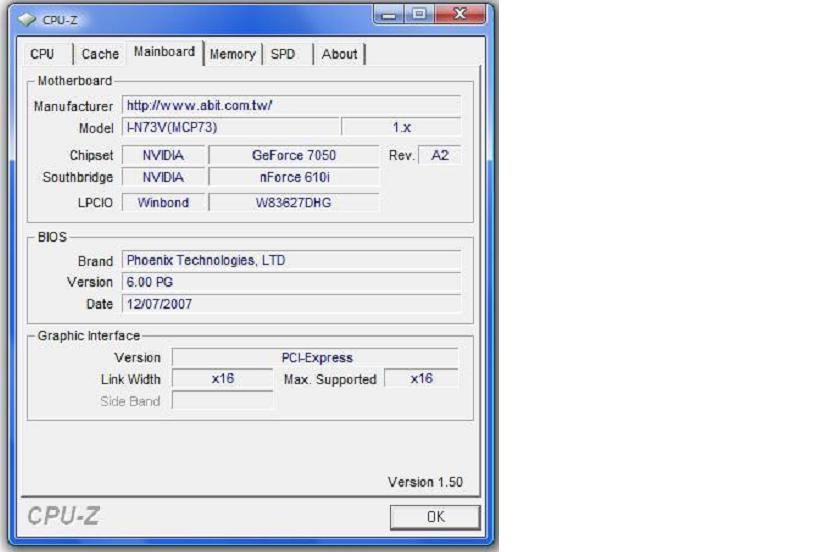Click the empty Side Band field
This screenshot has height=552, width=840.
[x=222, y=400]
